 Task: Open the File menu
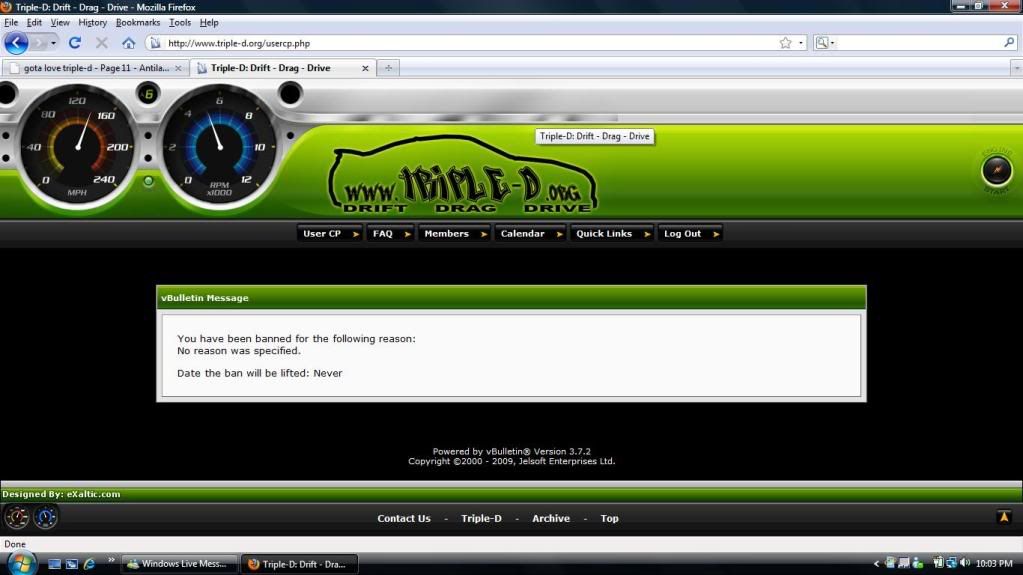(11, 22)
